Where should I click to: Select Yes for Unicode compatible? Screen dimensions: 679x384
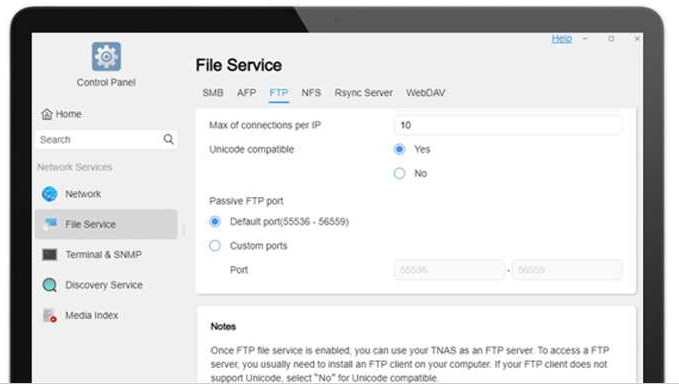click(399, 149)
